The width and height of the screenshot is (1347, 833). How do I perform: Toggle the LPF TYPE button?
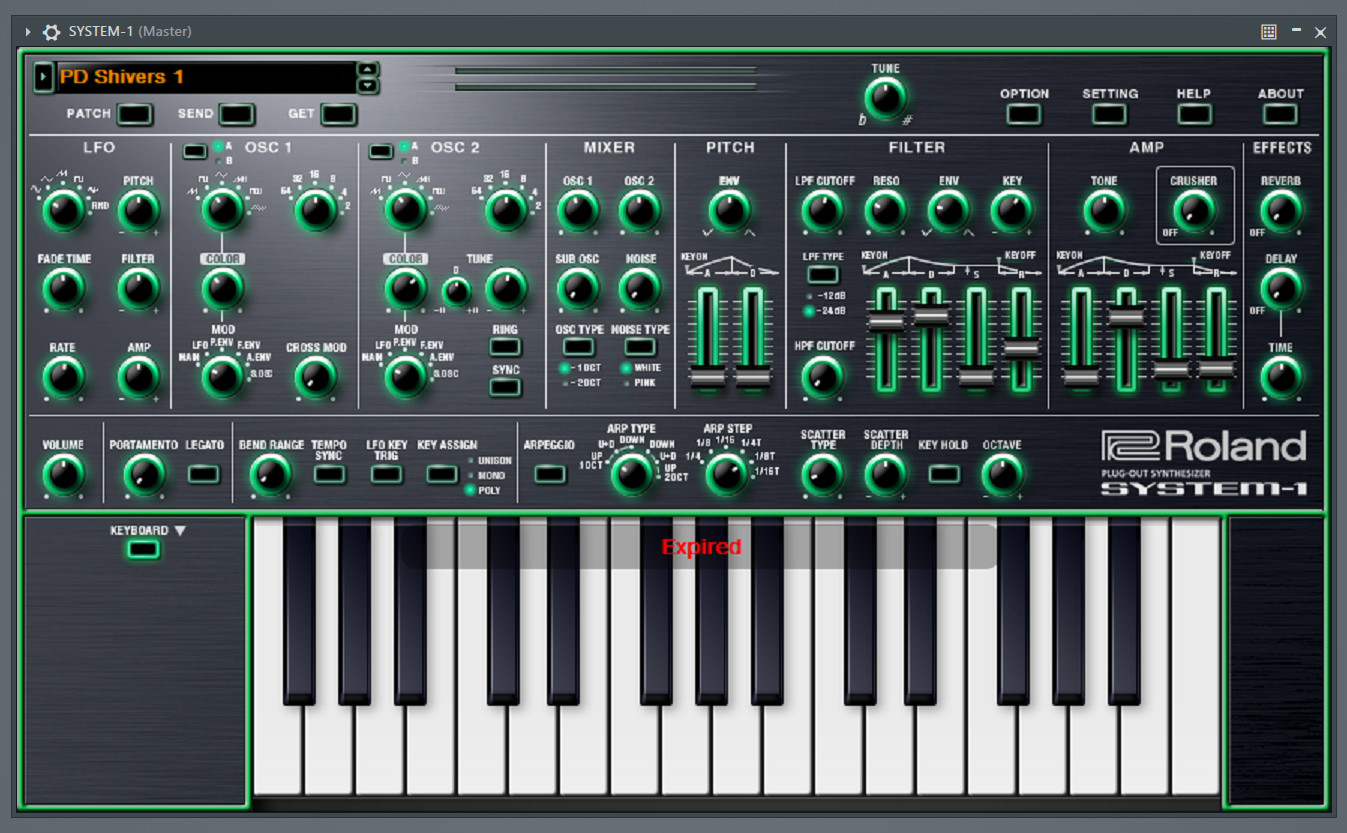tap(823, 275)
